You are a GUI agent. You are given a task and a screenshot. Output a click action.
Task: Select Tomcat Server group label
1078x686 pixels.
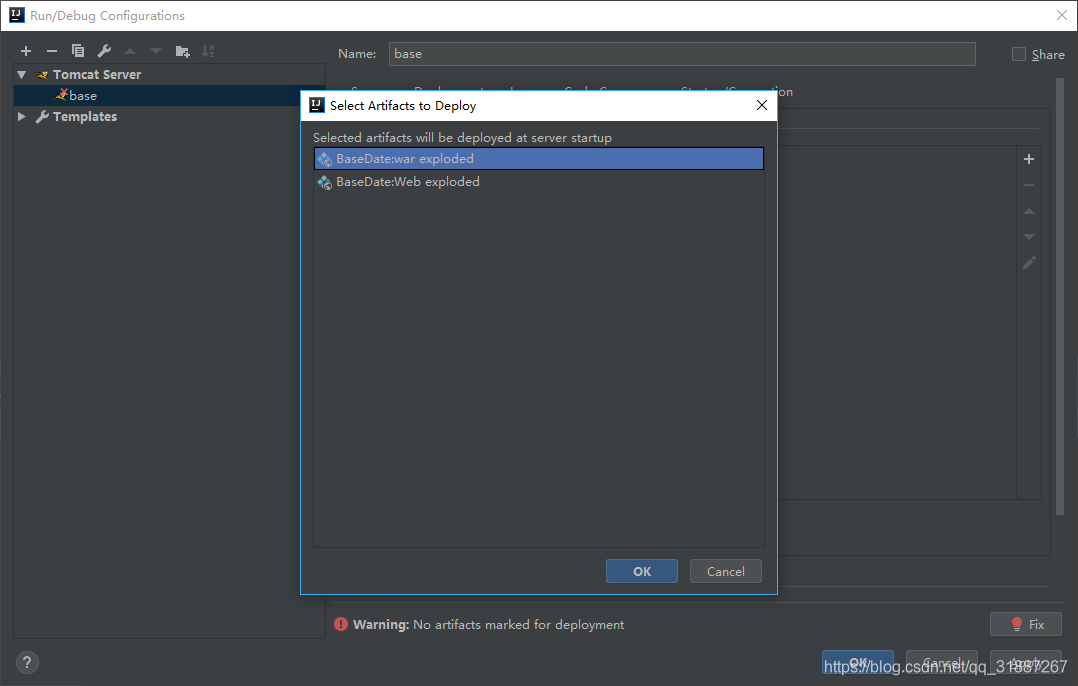tap(97, 74)
